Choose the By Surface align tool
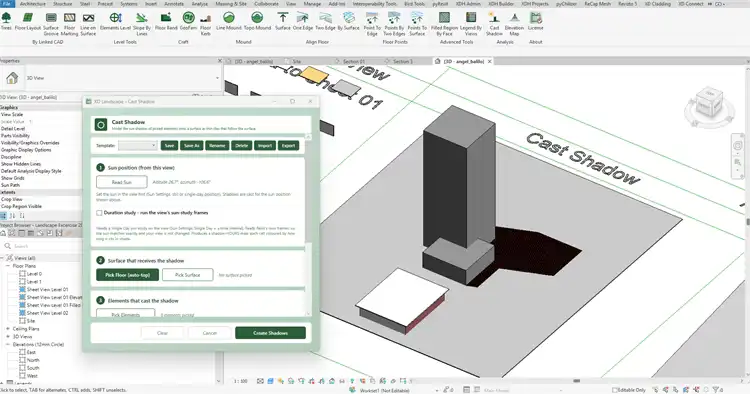Screen dimensions: 750x394 pos(348,22)
